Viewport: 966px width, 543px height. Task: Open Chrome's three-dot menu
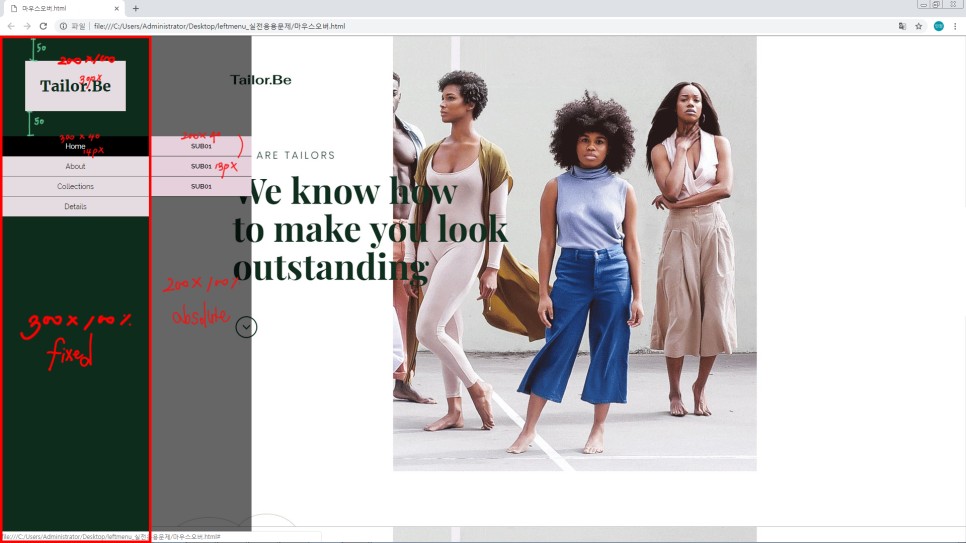tap(956, 26)
